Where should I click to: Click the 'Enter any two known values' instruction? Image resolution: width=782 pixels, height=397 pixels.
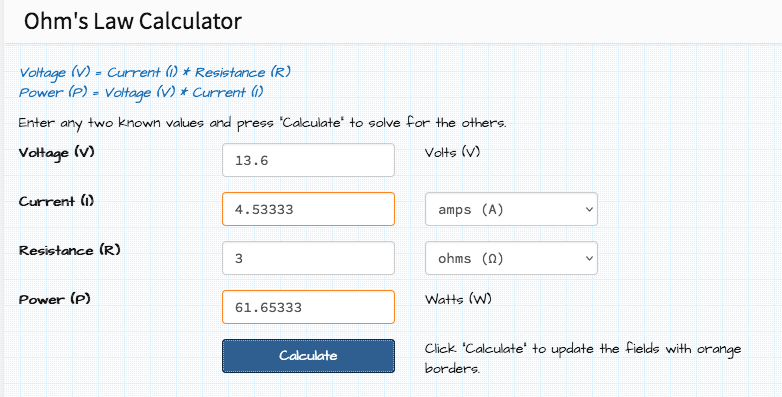pyautogui.click(x=262, y=123)
